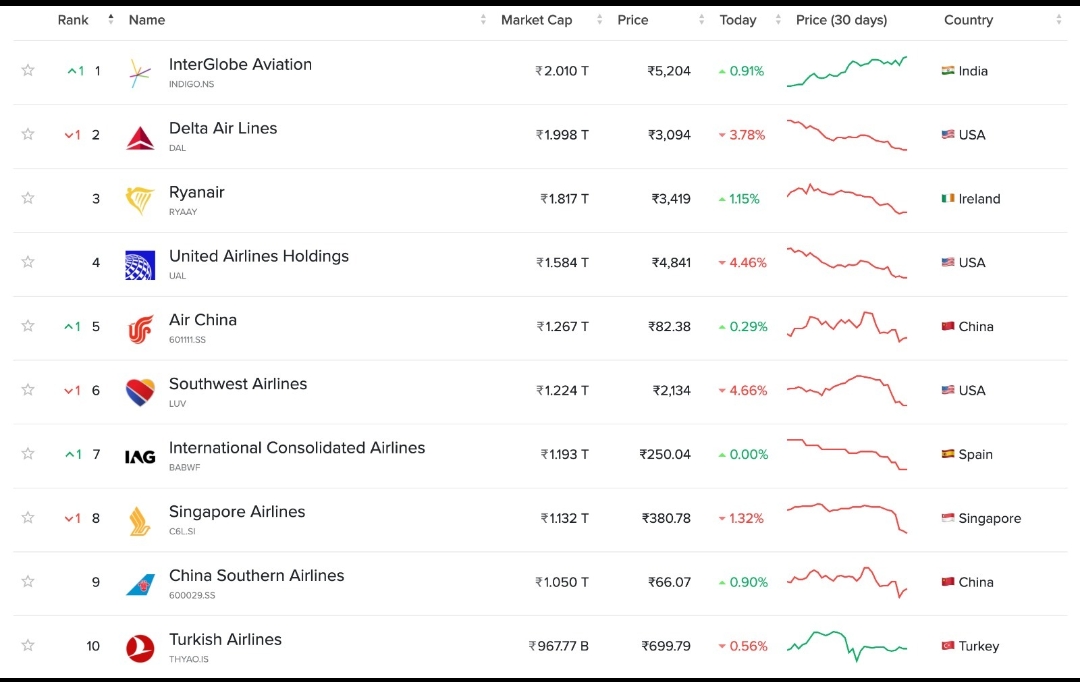Click Air China's 30-day price chart

(847, 327)
